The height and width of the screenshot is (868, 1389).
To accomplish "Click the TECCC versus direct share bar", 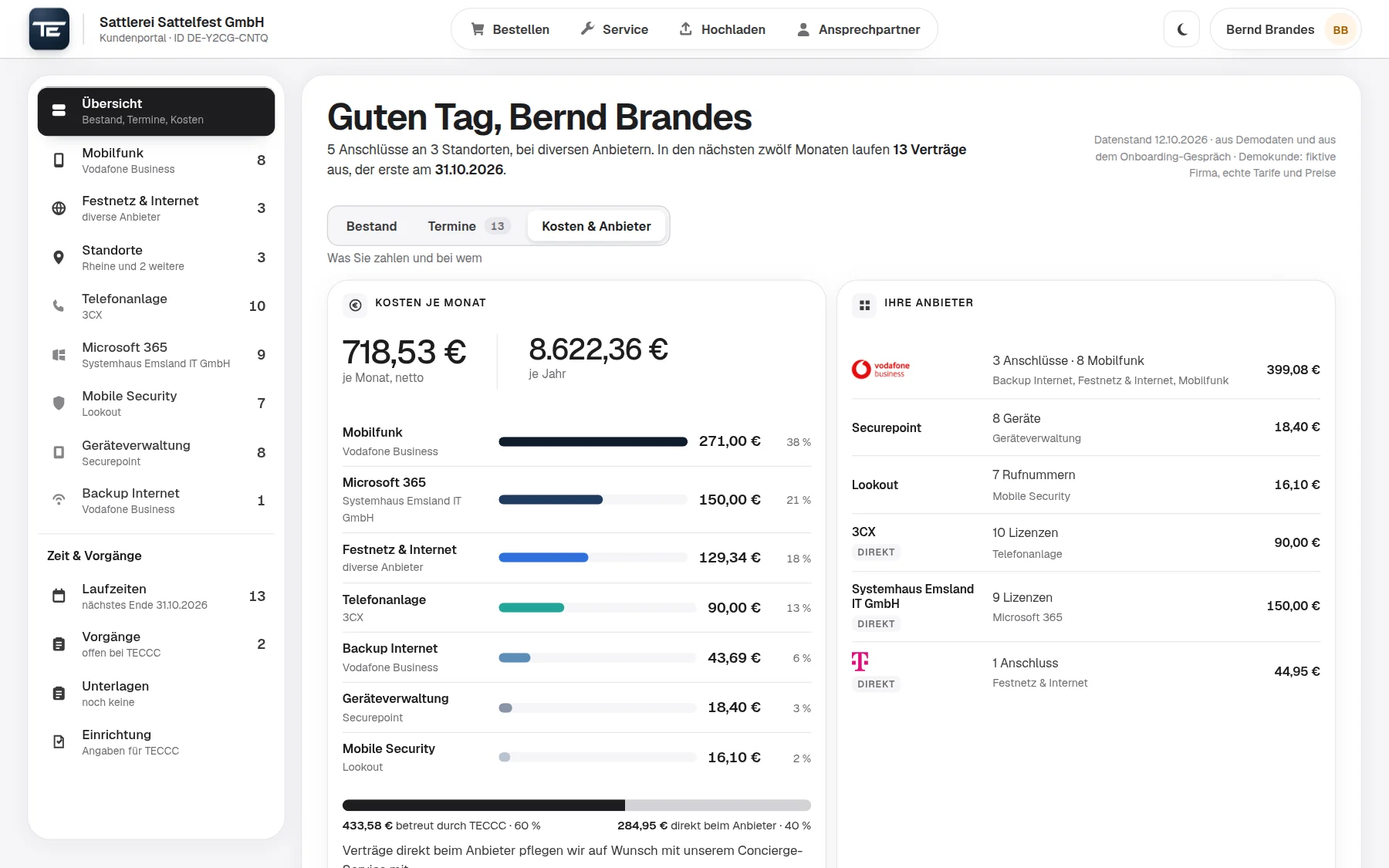I will tap(576, 806).
